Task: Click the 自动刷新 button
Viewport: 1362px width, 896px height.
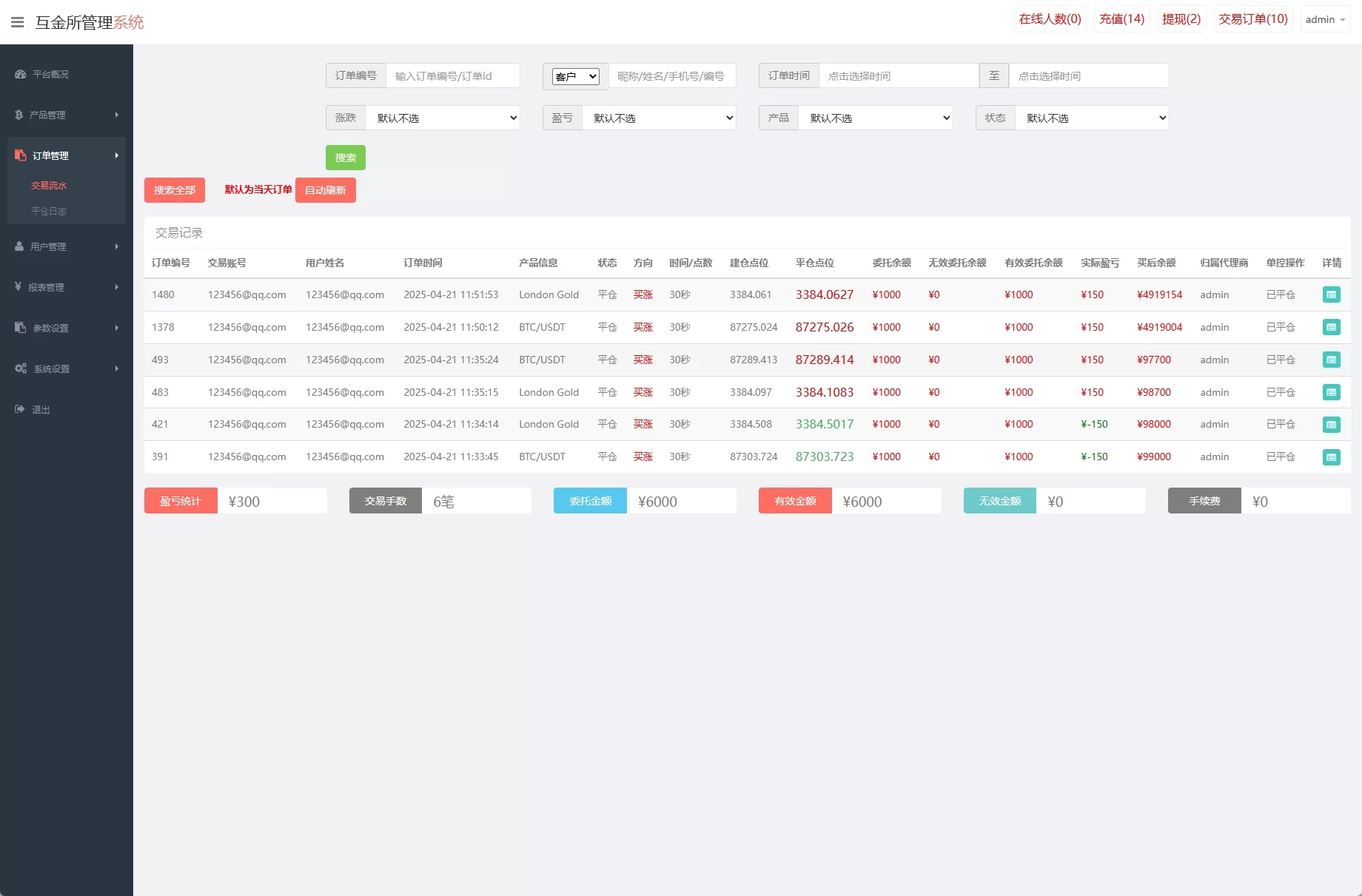Action: pos(325,190)
